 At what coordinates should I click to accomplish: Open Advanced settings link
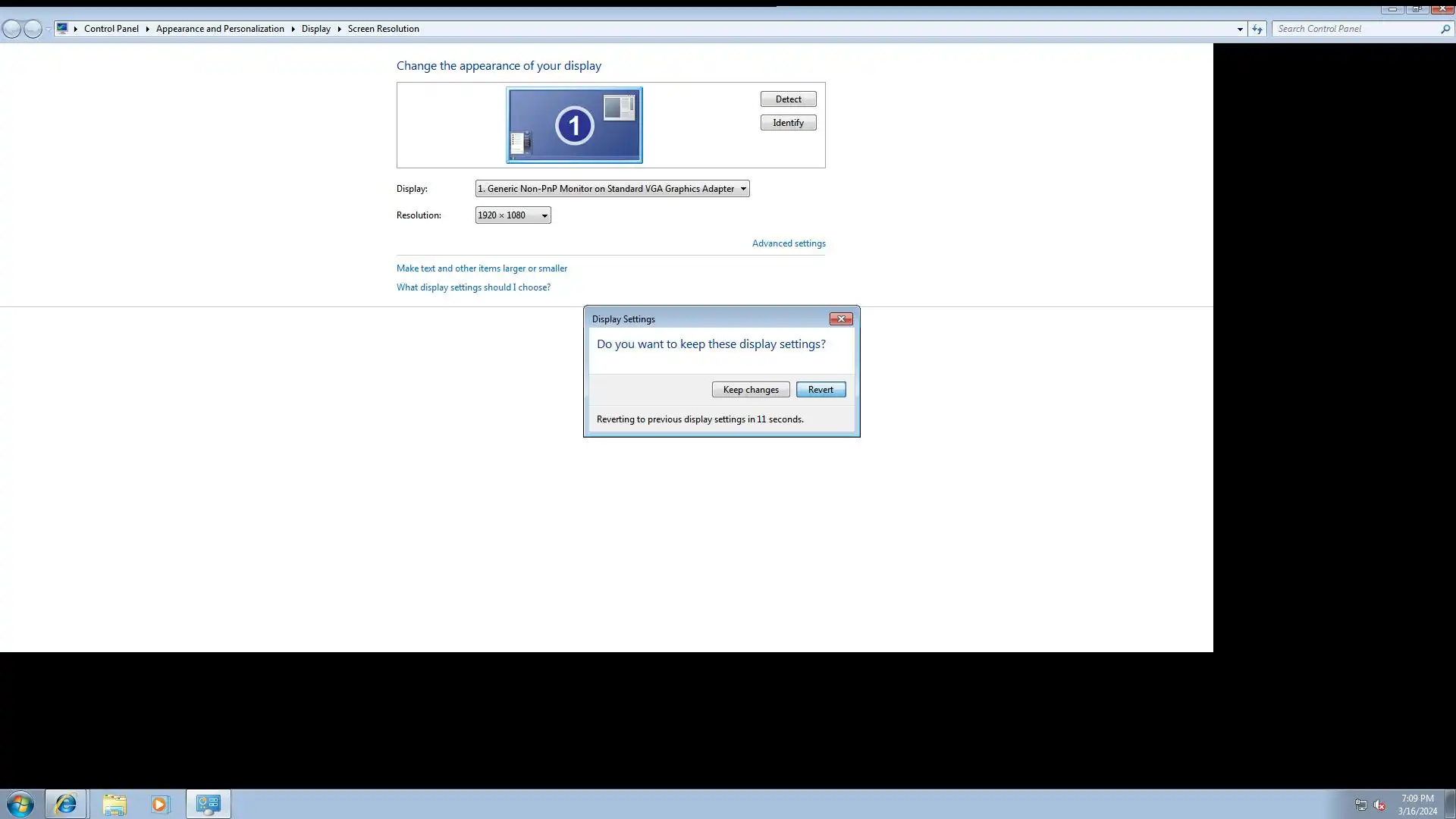click(789, 243)
